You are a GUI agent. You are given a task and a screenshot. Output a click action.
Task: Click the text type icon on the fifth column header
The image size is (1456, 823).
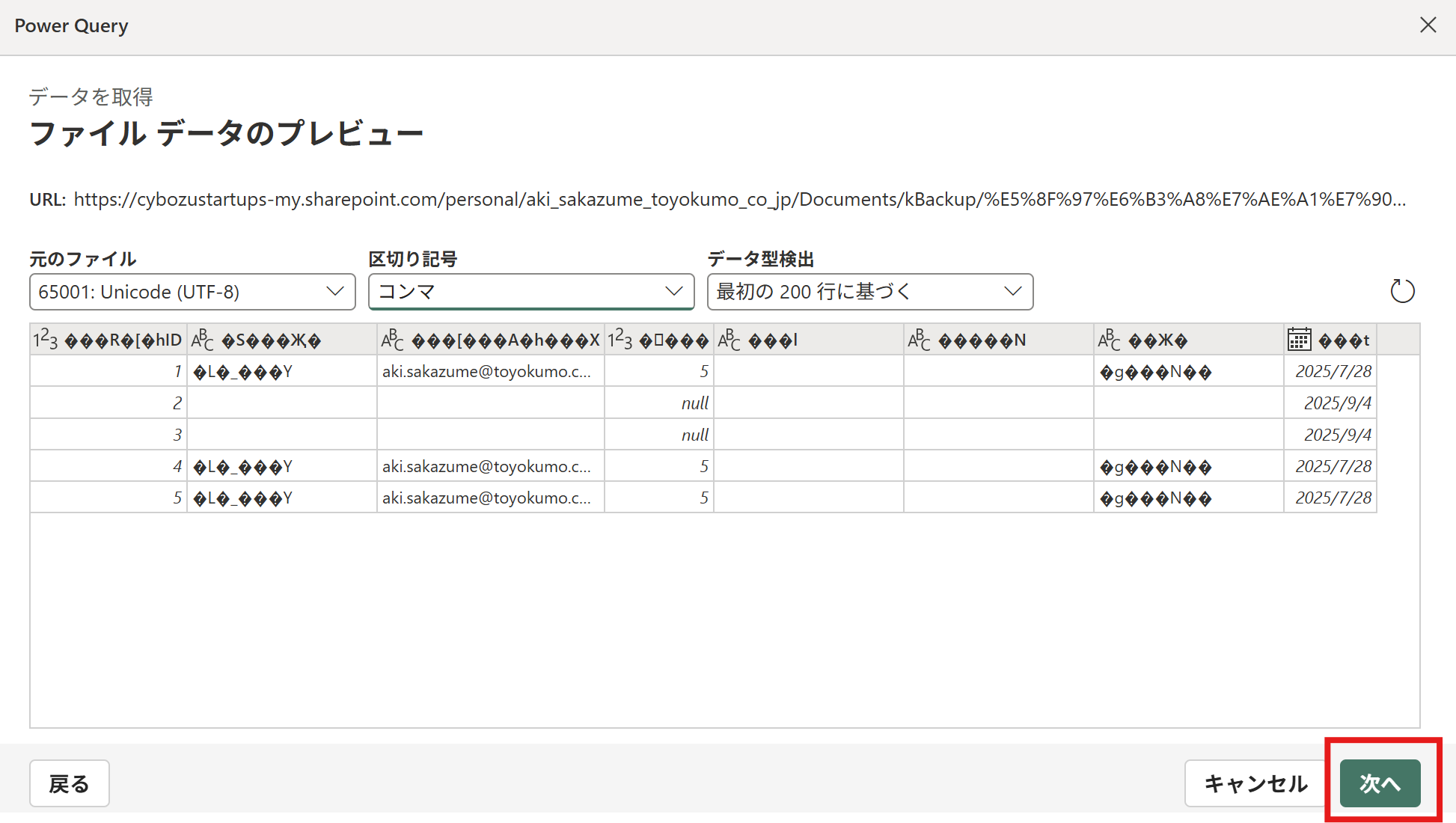pos(729,340)
